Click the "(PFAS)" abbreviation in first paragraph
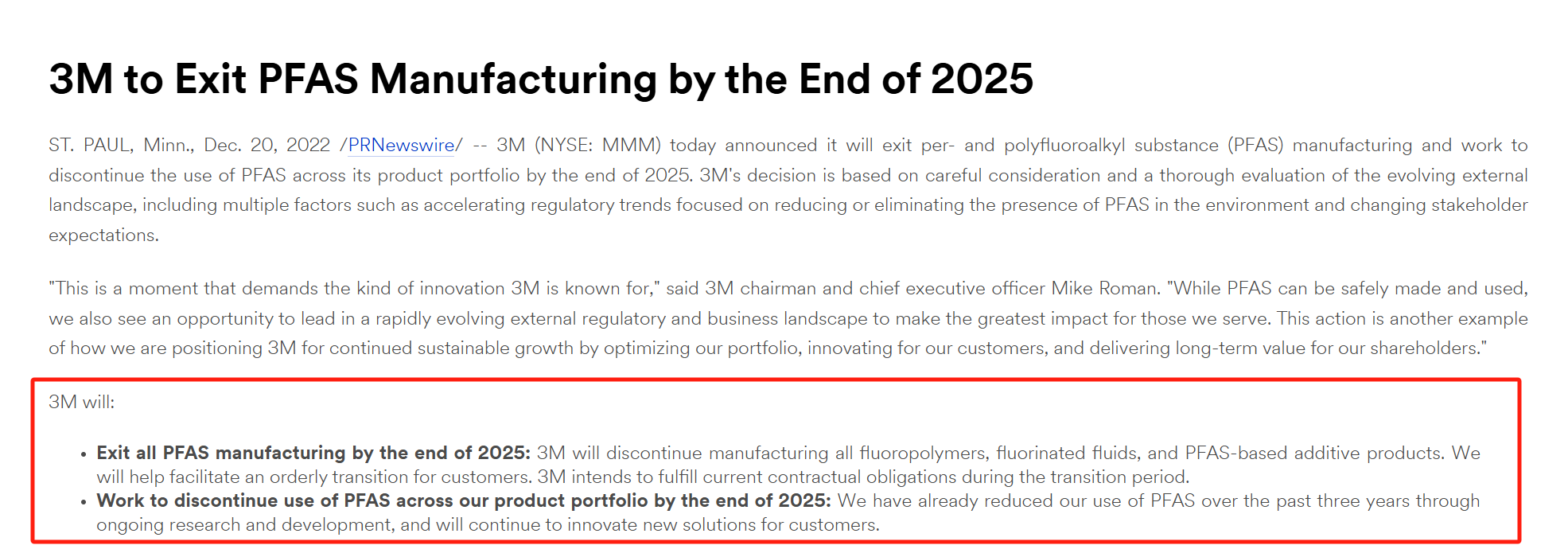Viewport: 1568px width, 549px height. (1255, 146)
